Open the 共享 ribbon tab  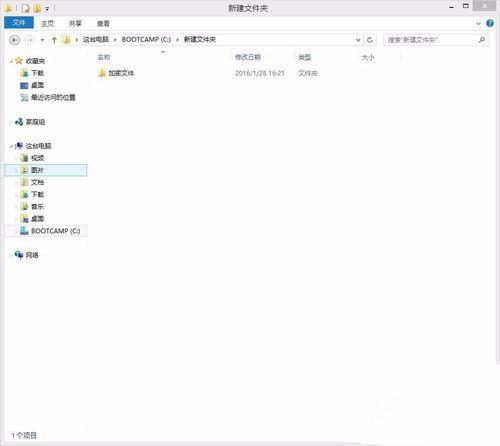pyautogui.click(x=75, y=23)
